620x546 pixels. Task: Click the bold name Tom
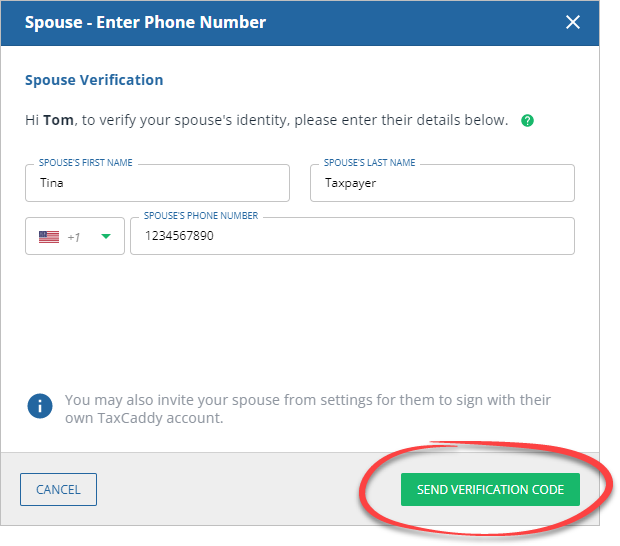(x=58, y=120)
